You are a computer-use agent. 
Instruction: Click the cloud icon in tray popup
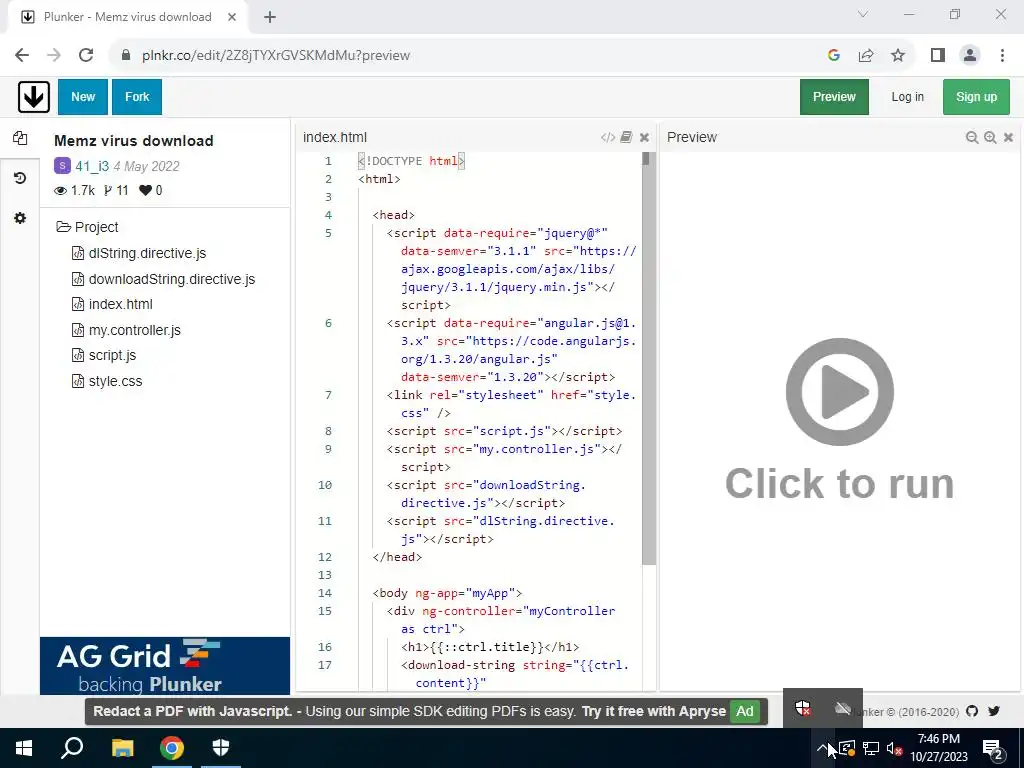click(843, 709)
